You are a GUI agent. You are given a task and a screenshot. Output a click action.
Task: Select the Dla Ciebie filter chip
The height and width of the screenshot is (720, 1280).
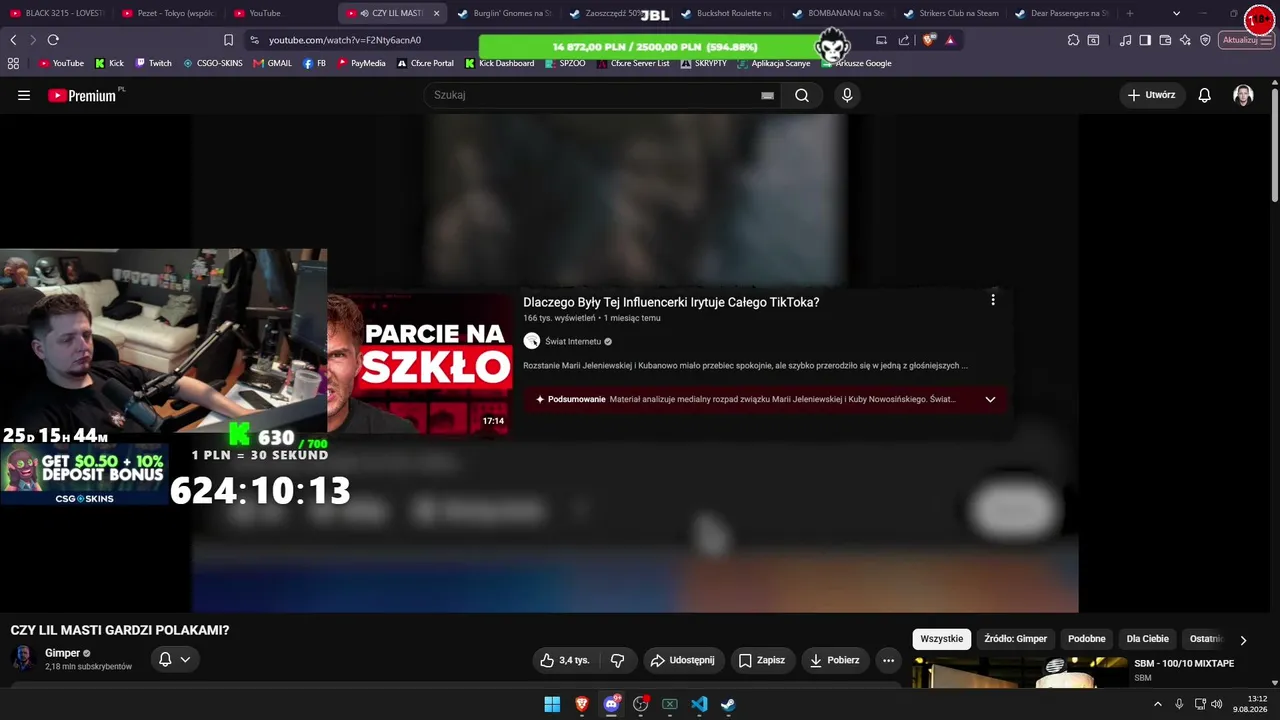pos(1148,639)
